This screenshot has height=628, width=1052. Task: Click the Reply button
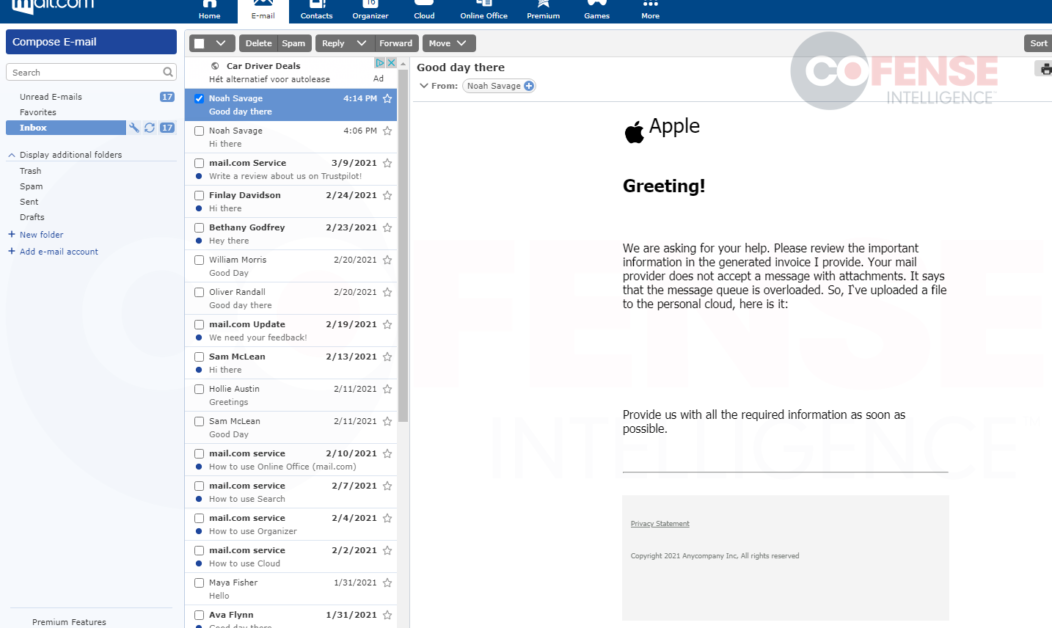point(333,43)
